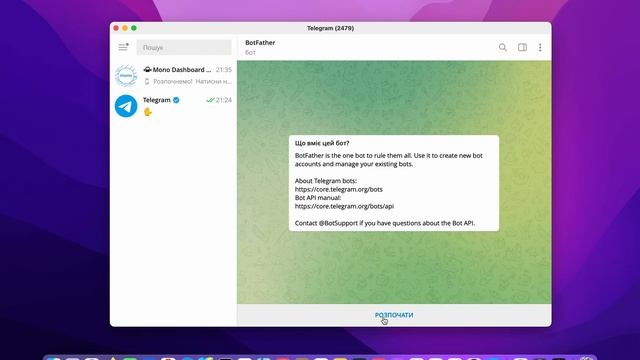Click the waving hand emoji message preview

148,111
